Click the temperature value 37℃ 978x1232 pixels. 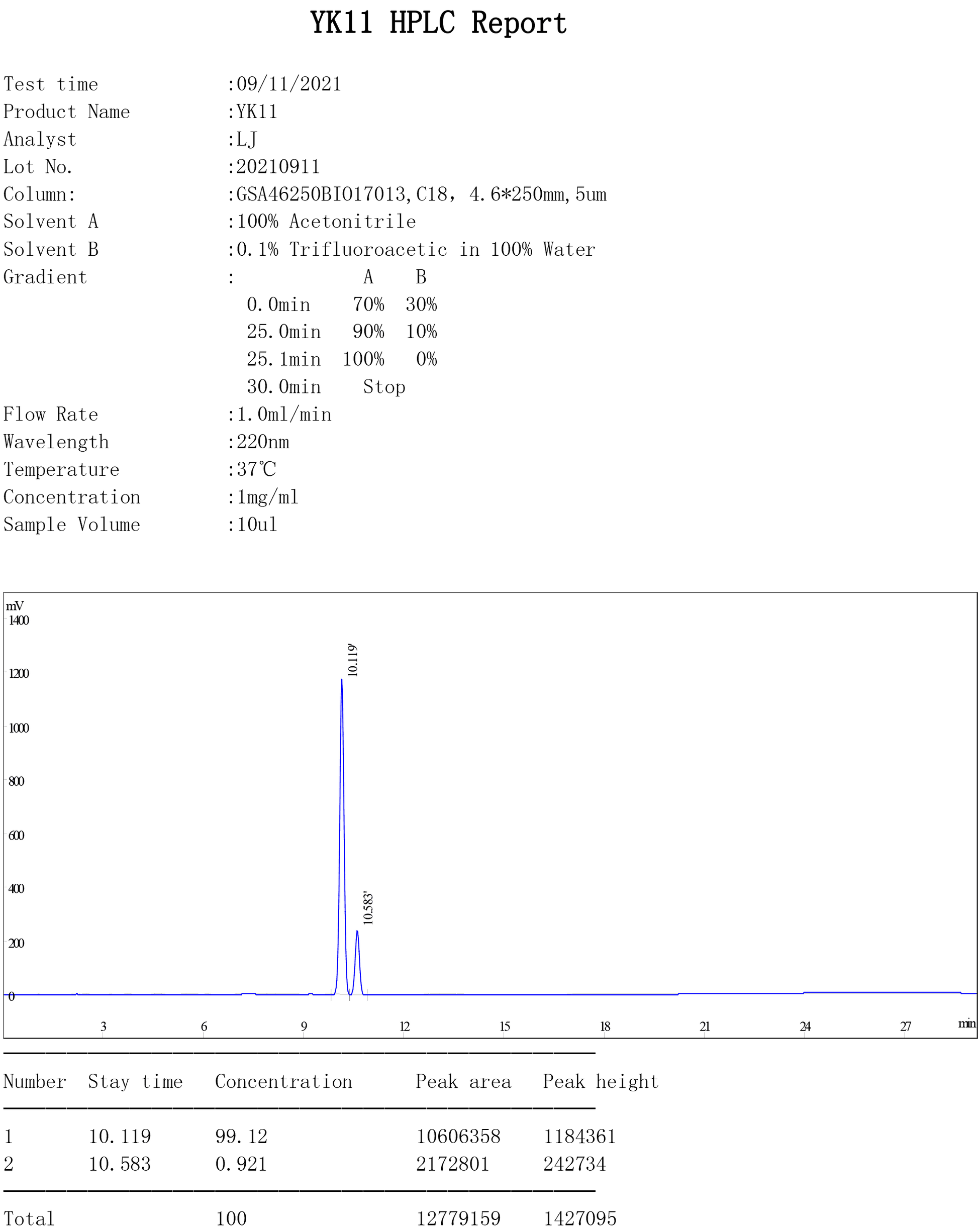pos(256,469)
